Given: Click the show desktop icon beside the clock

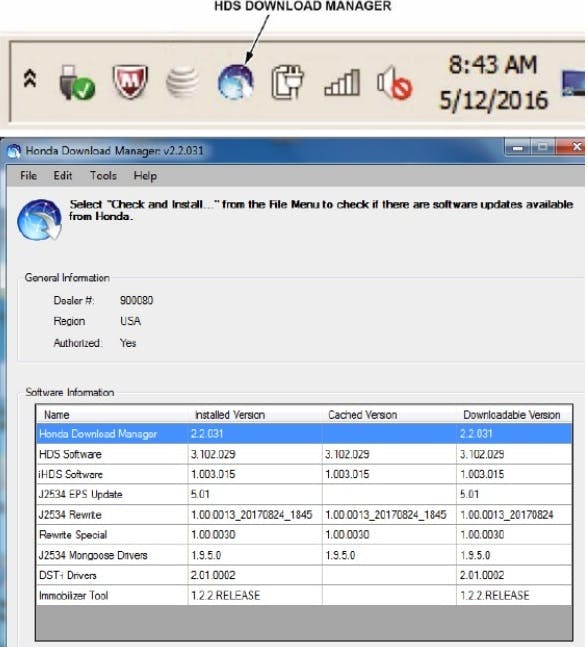Looking at the screenshot, I should click(x=574, y=84).
